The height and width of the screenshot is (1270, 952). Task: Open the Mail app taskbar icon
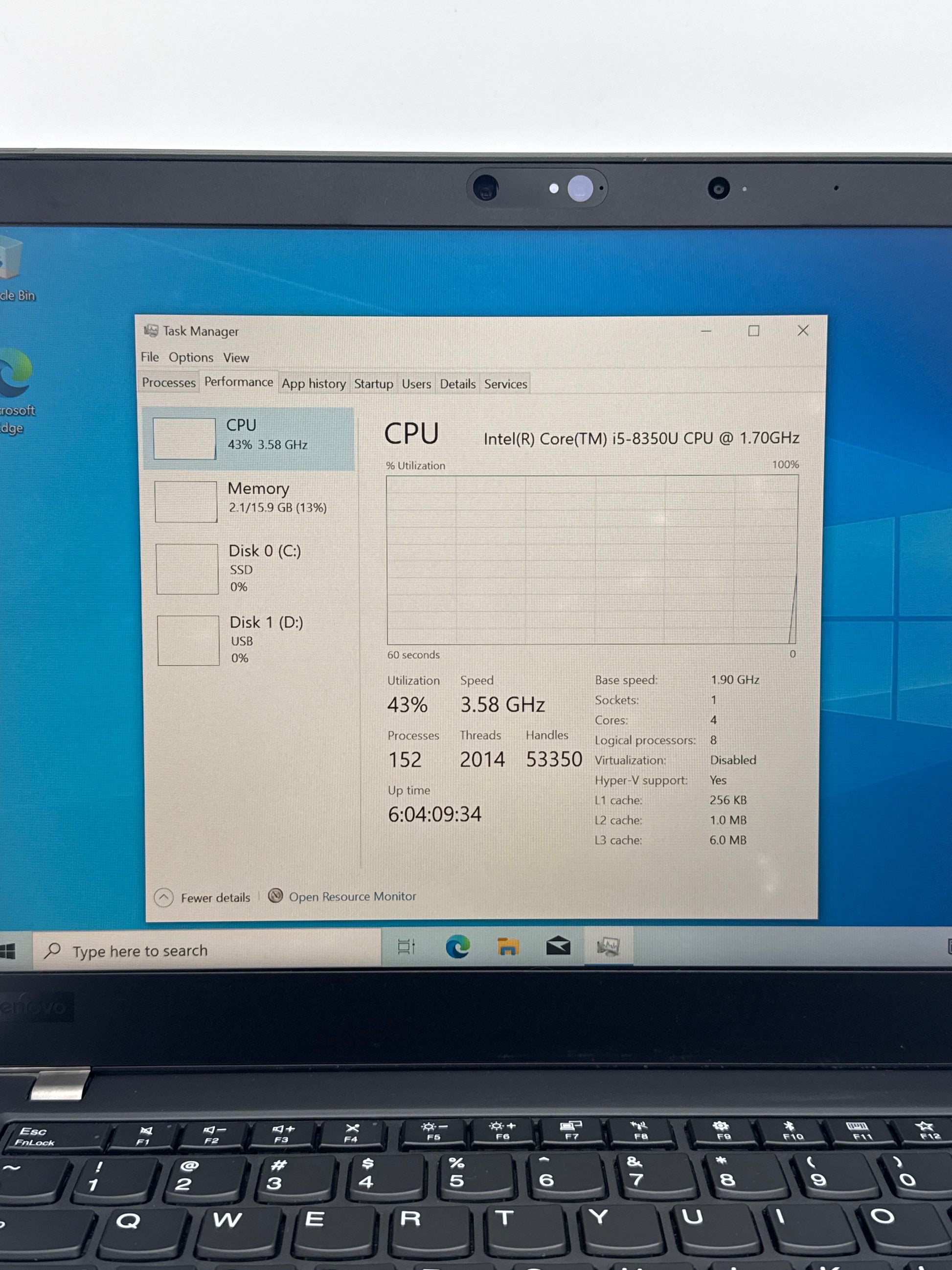pyautogui.click(x=558, y=946)
